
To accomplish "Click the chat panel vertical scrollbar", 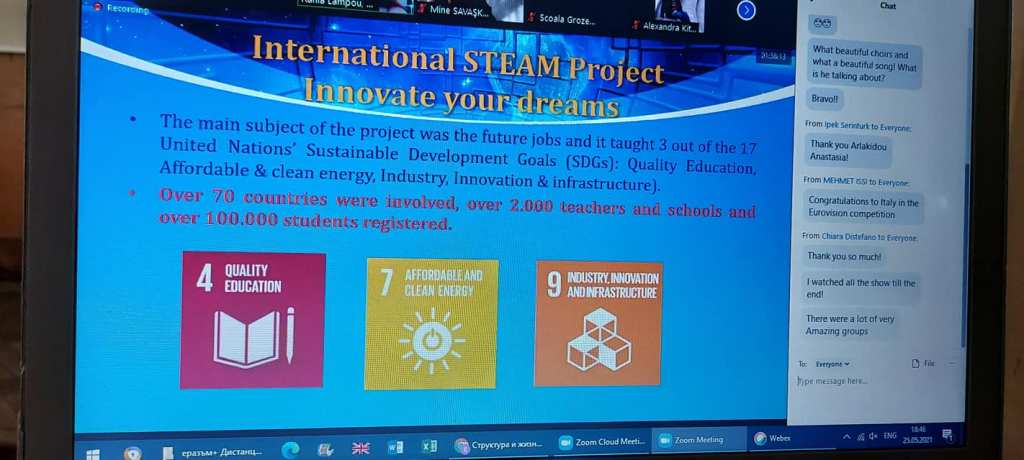I will click(x=963, y=250).
